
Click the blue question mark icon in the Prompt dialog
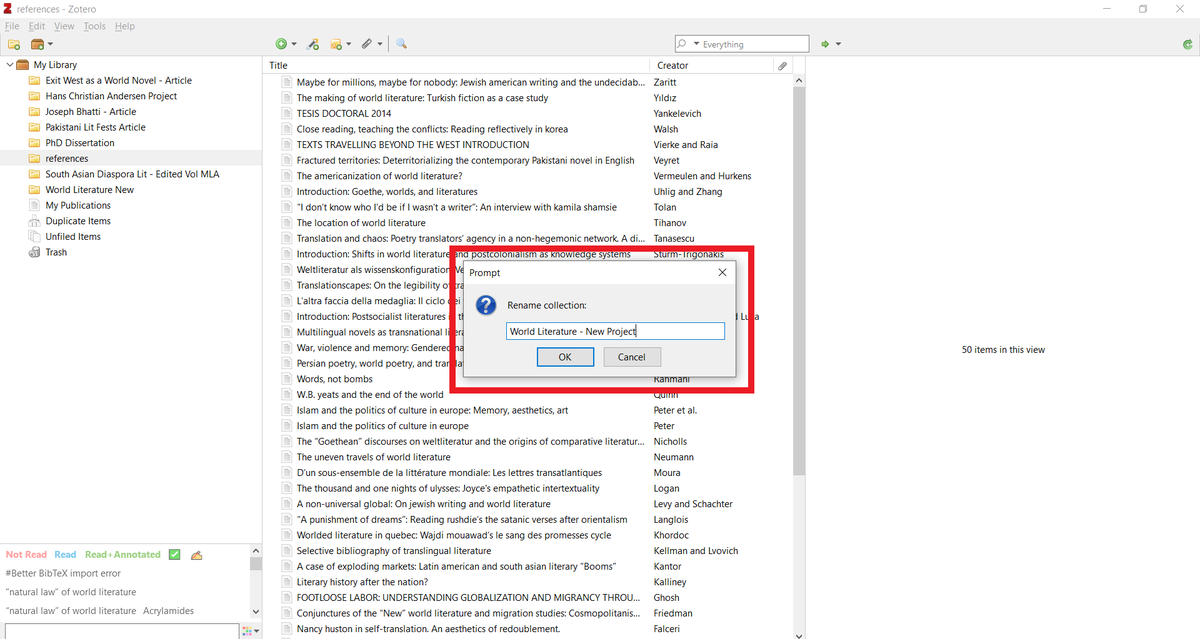pyautogui.click(x=485, y=306)
